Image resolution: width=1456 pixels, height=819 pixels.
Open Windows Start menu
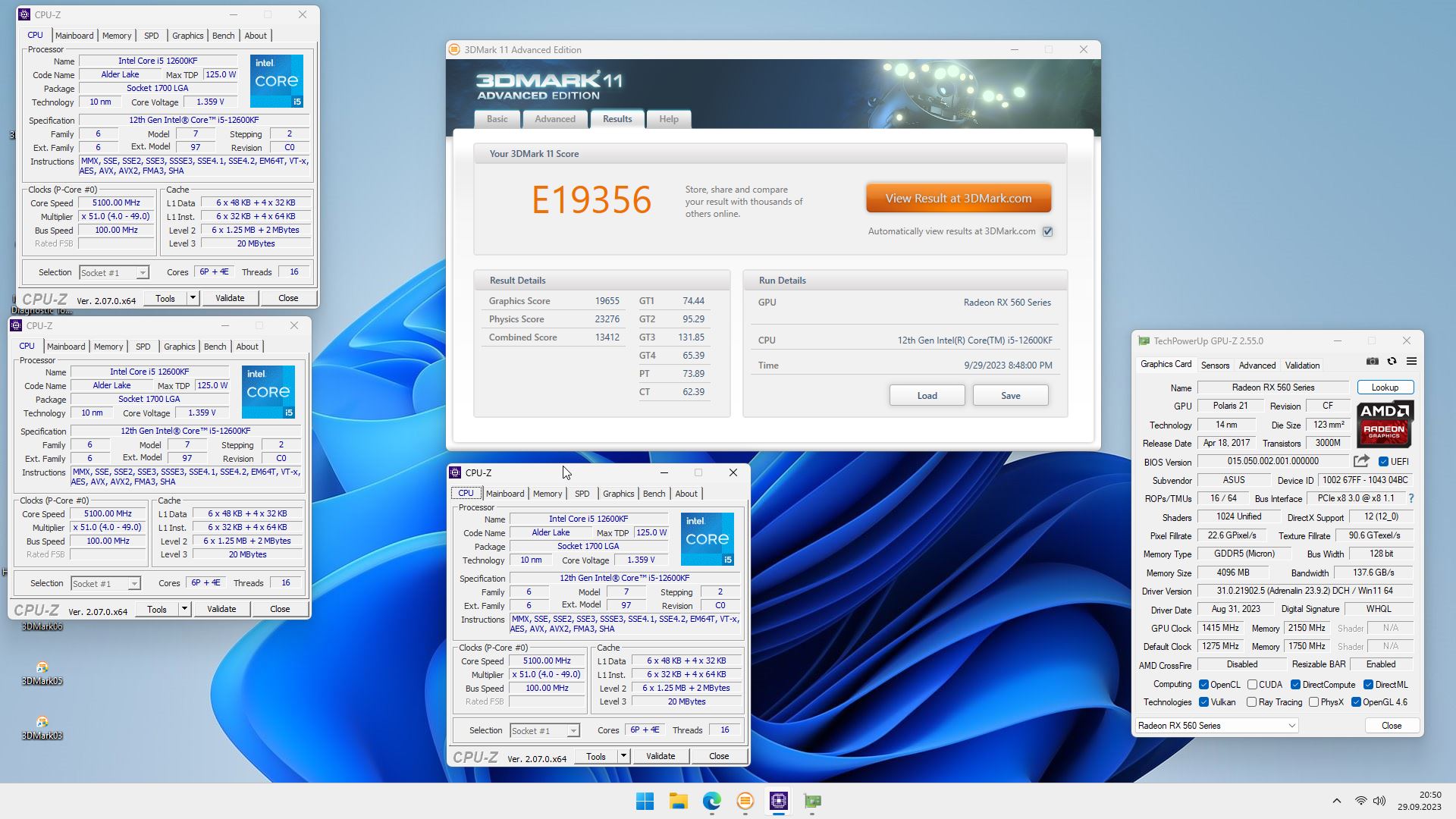645,801
